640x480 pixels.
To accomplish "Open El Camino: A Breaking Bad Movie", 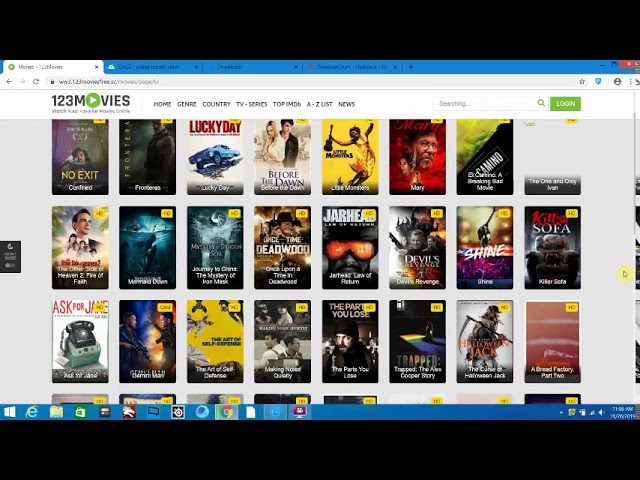I will tap(485, 157).
